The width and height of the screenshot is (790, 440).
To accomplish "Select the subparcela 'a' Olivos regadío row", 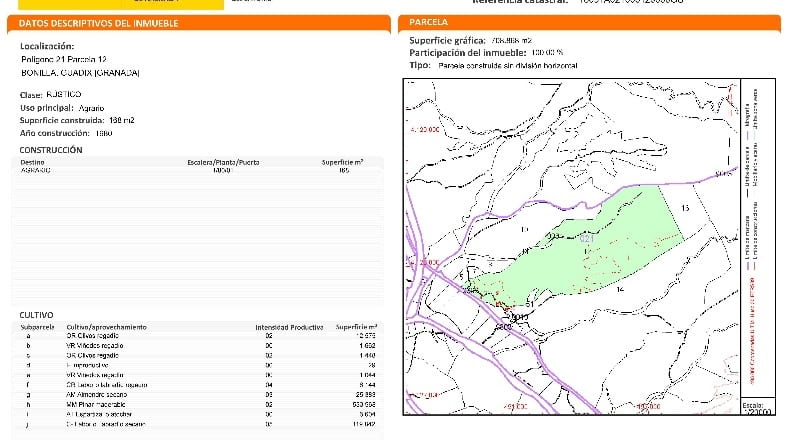I will [198, 336].
